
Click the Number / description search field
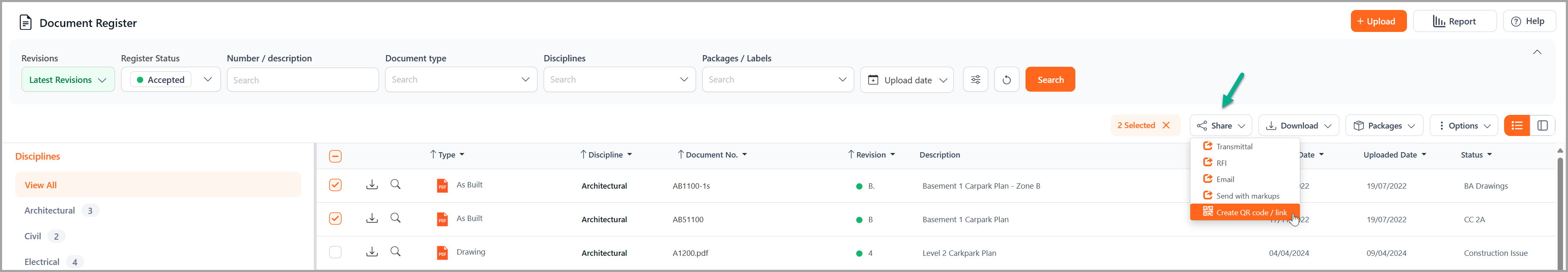tap(303, 80)
